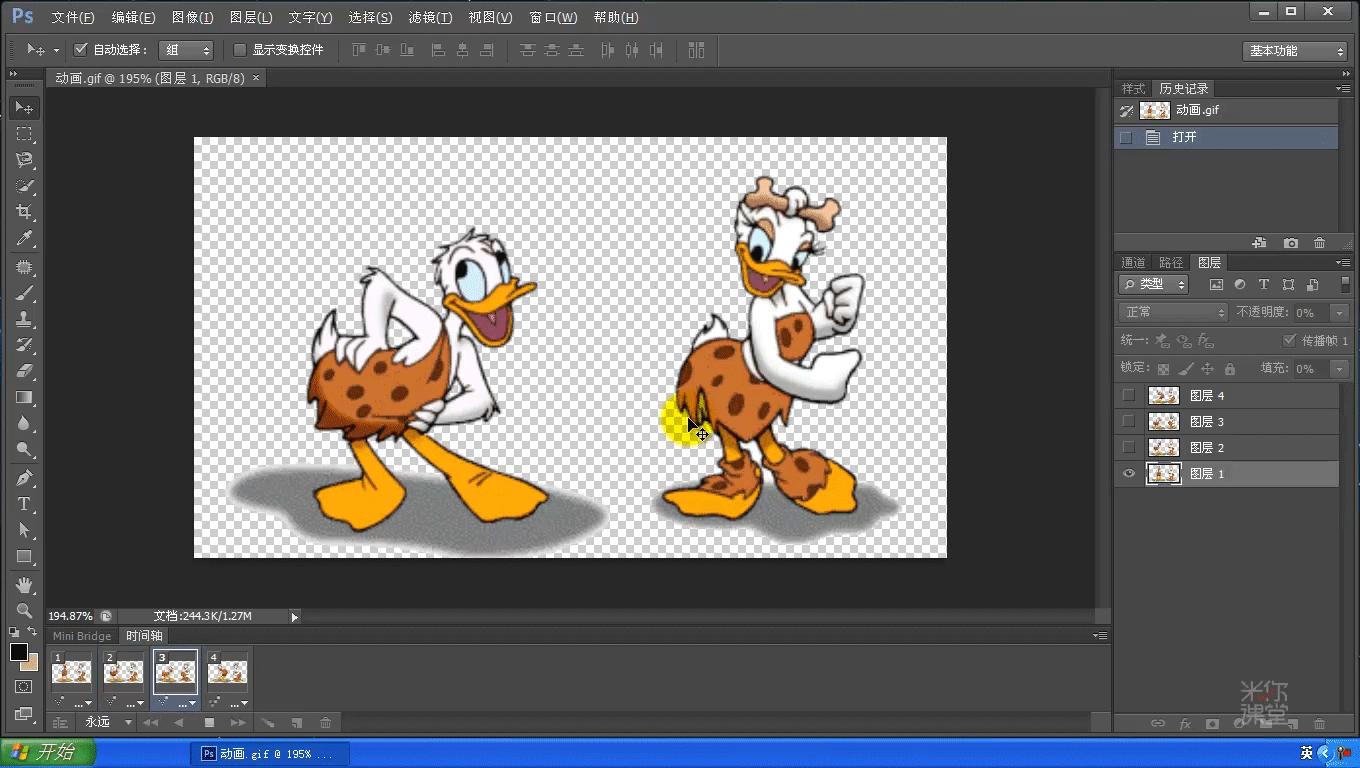Select the 打开 history state
1360x768 pixels.
tap(1184, 137)
